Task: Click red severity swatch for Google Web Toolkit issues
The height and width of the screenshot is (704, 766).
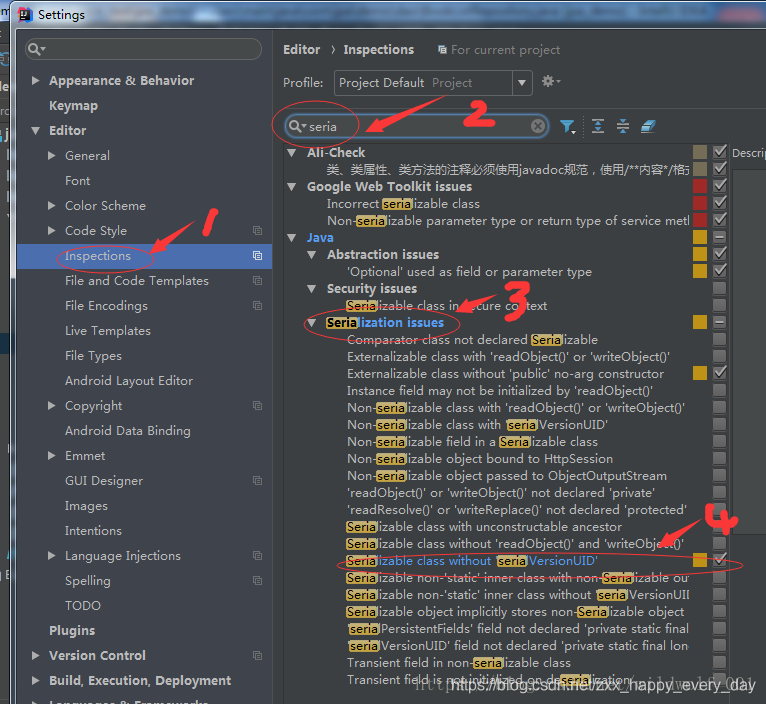Action: pyautogui.click(x=700, y=186)
